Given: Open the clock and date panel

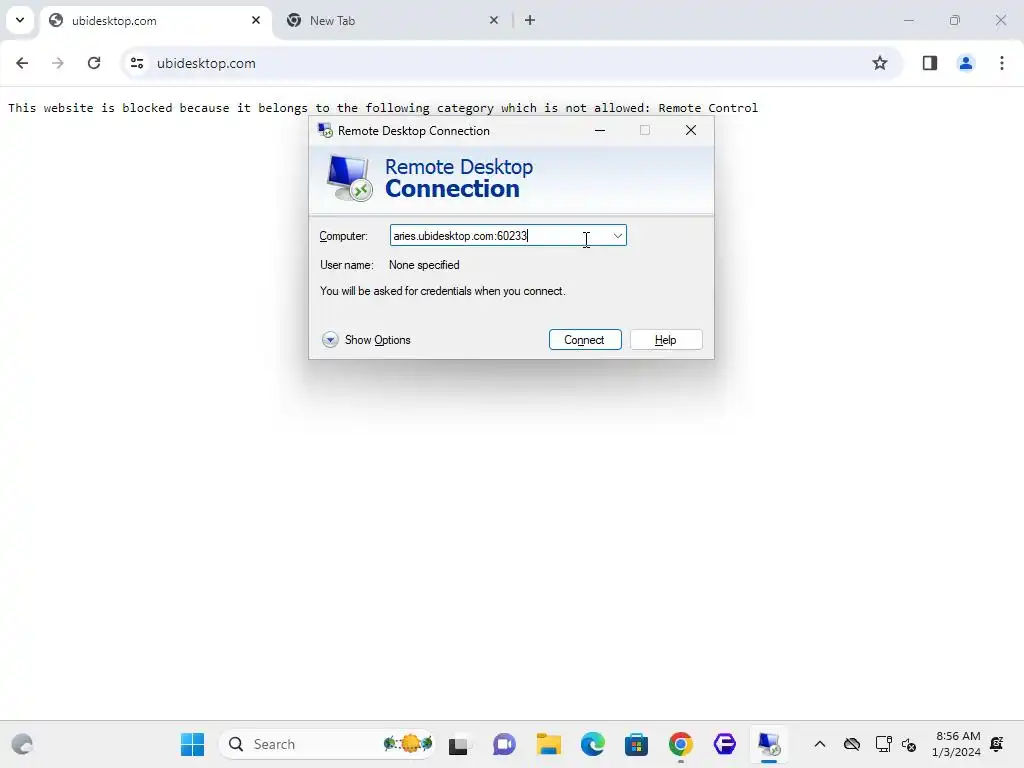Looking at the screenshot, I should [x=957, y=744].
